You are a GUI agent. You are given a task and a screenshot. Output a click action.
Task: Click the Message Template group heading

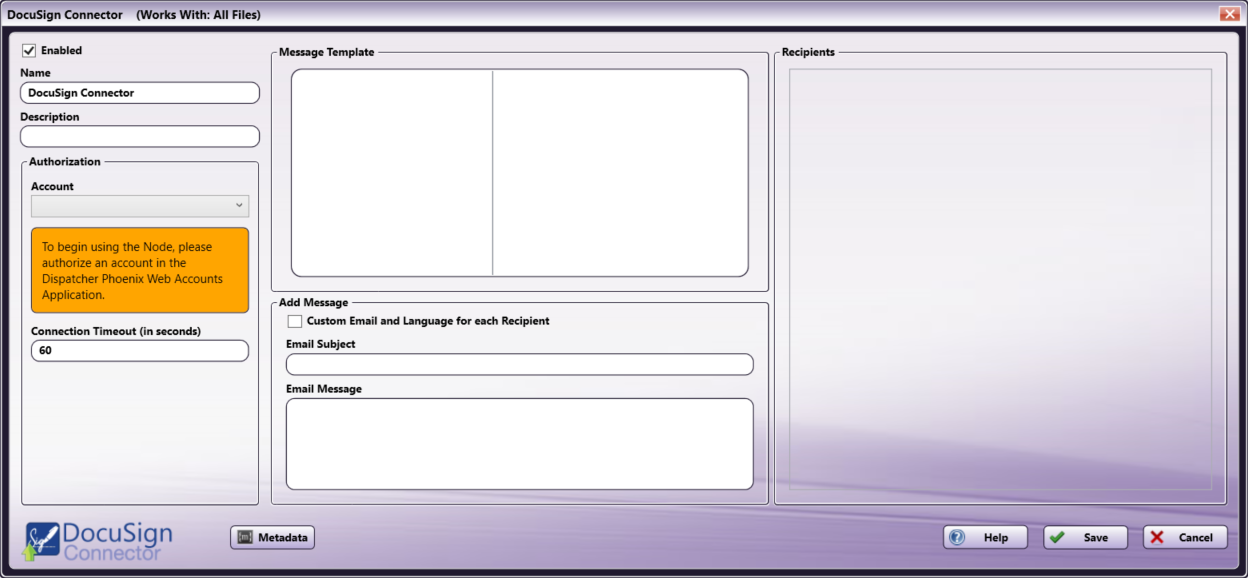[x=327, y=52]
